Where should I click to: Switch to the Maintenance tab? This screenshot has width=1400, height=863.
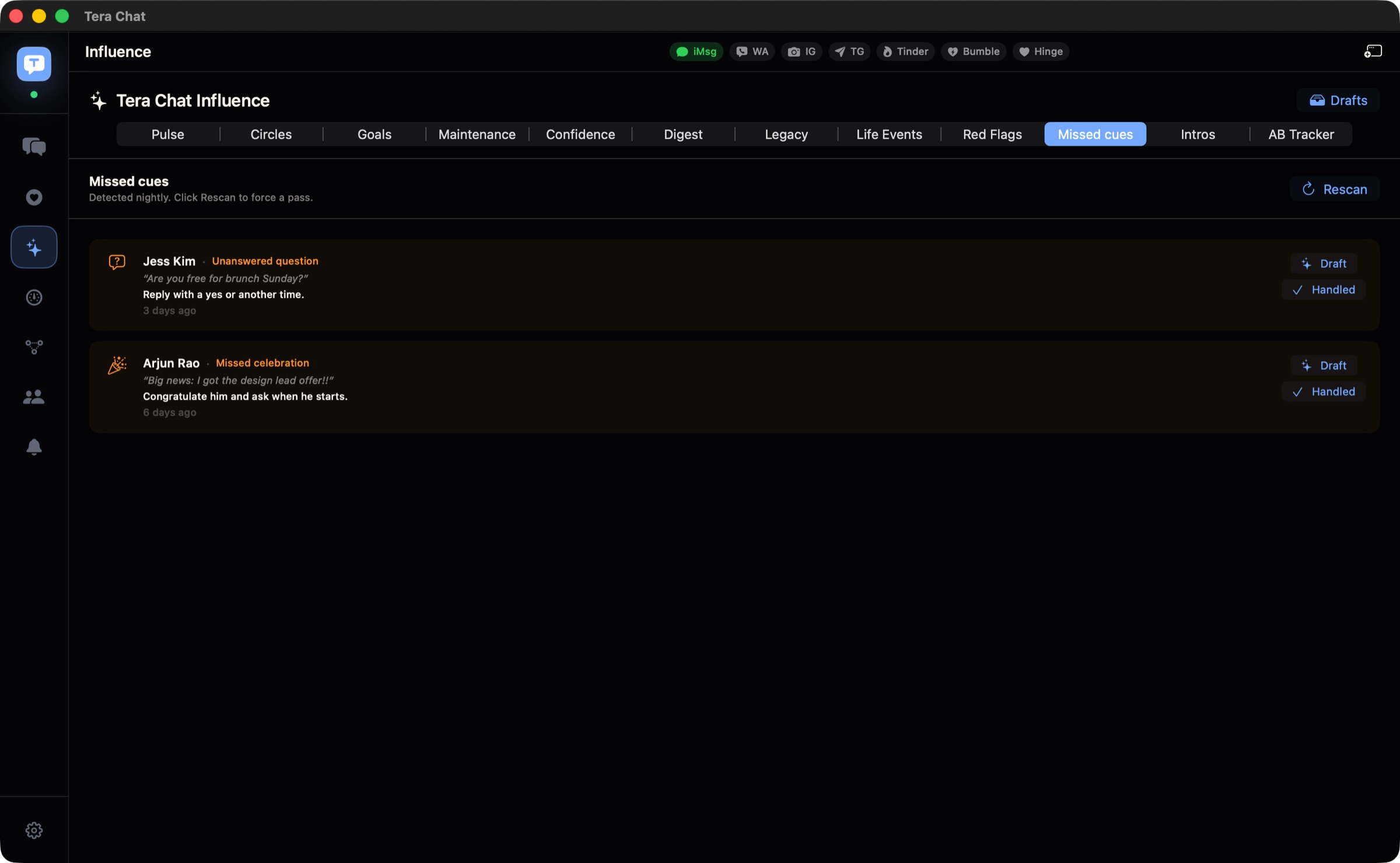point(477,134)
